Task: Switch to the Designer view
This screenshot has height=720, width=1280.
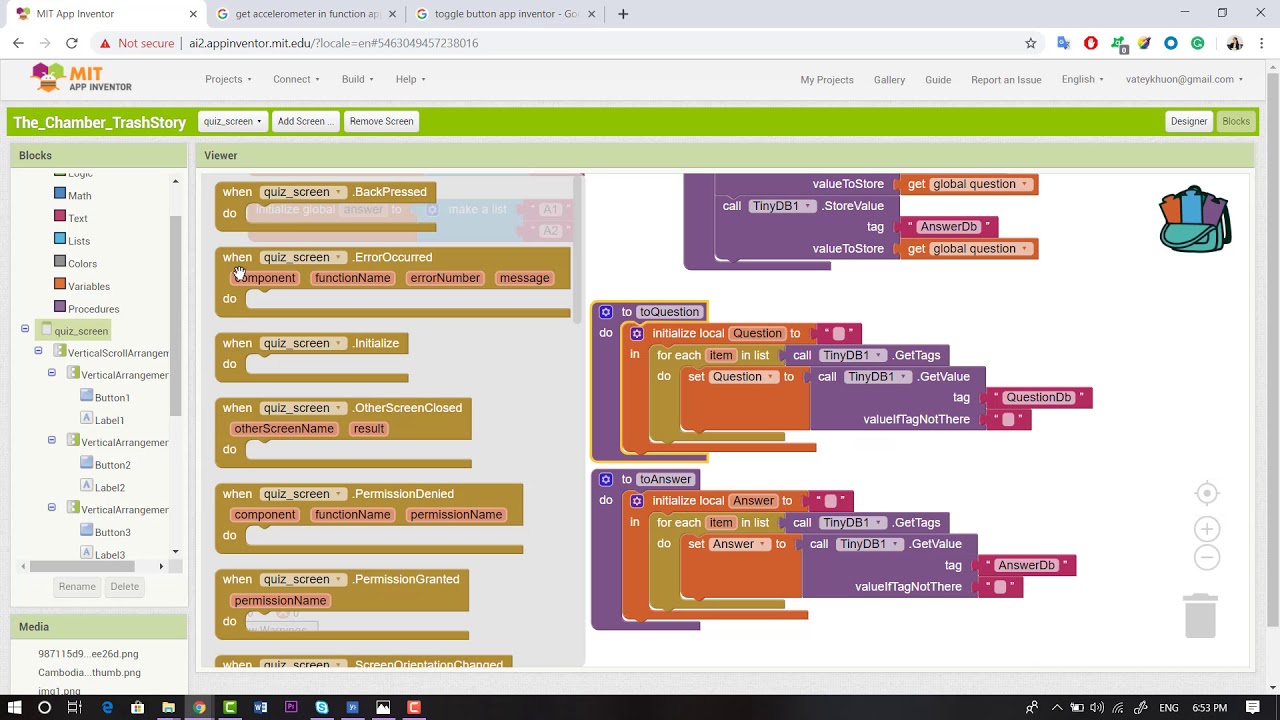Action: point(1189,121)
